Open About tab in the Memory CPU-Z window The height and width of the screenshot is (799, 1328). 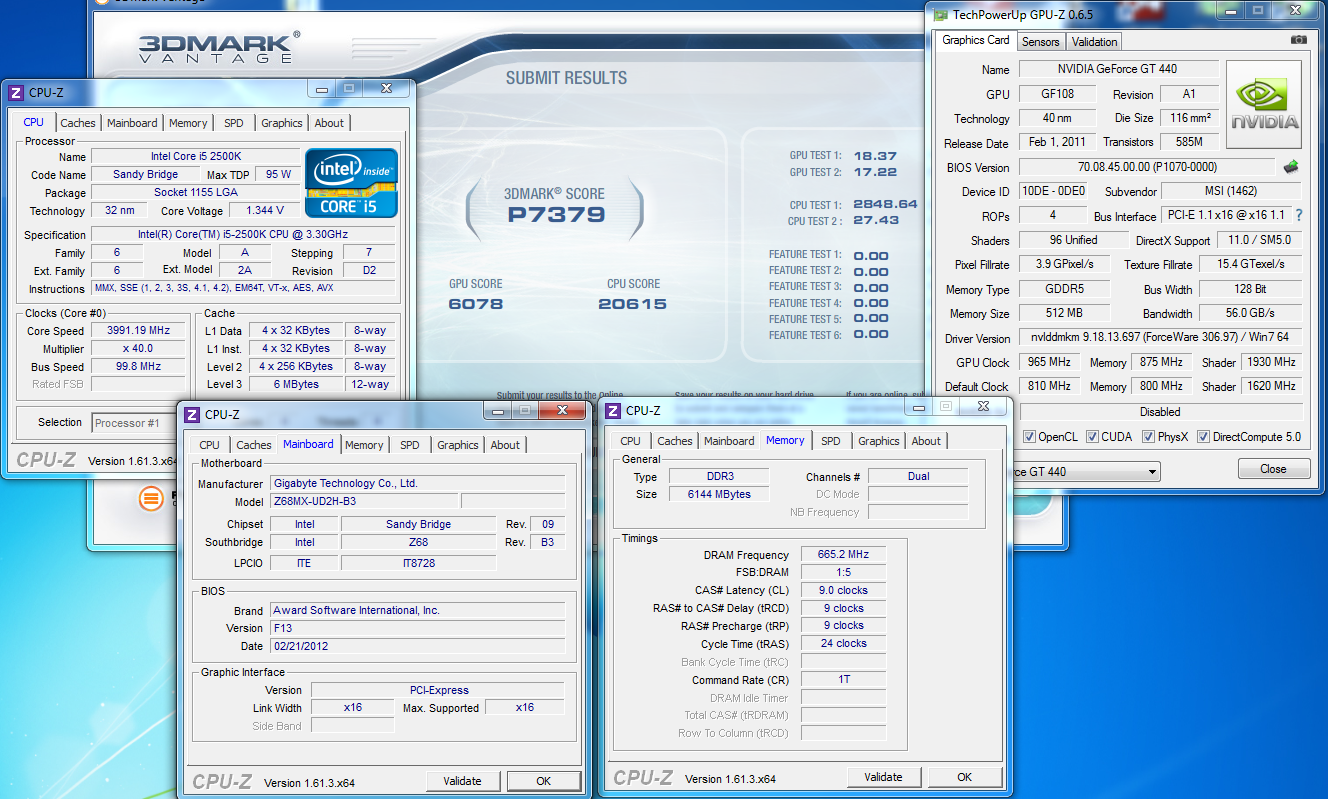coord(926,441)
